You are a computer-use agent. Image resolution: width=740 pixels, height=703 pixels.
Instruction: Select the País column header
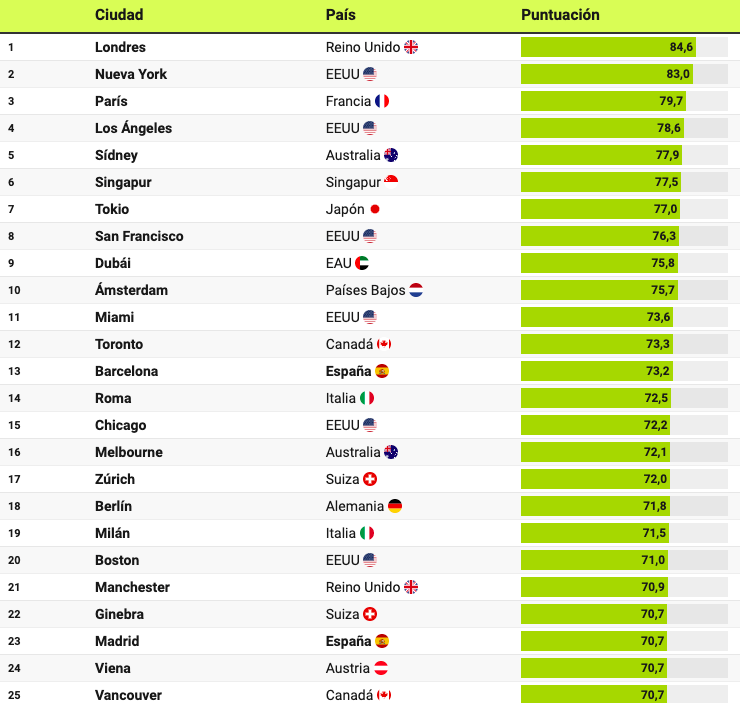[x=340, y=15]
